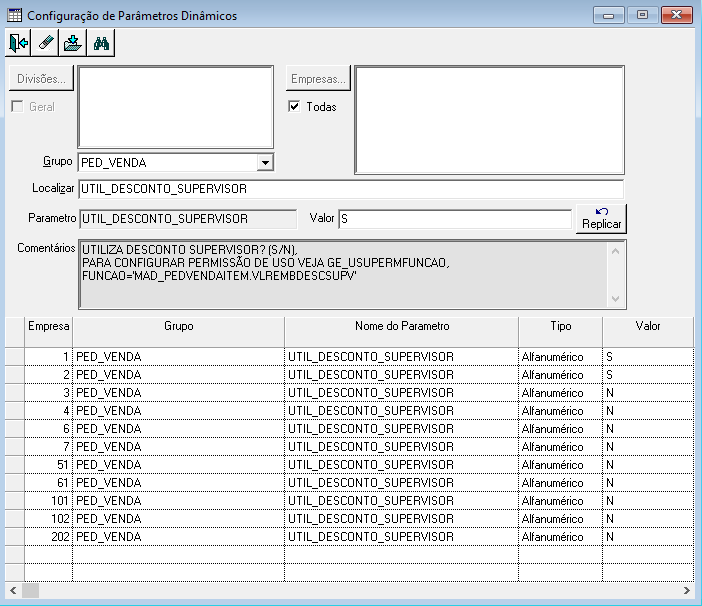This screenshot has height=606, width=702.
Task: Select the Empresa 3 cell
Action: [x=48, y=393]
